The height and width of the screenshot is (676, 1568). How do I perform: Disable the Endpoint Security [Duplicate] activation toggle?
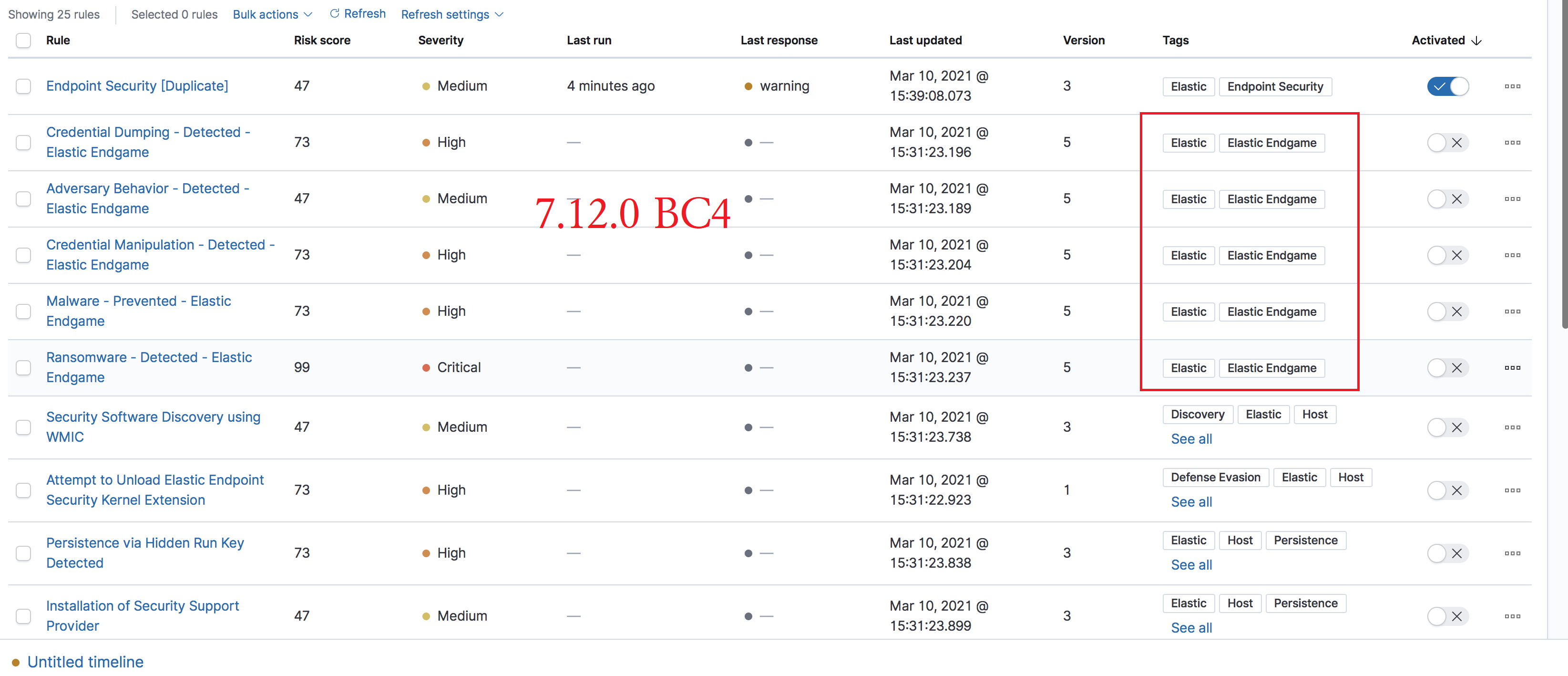[1447, 86]
